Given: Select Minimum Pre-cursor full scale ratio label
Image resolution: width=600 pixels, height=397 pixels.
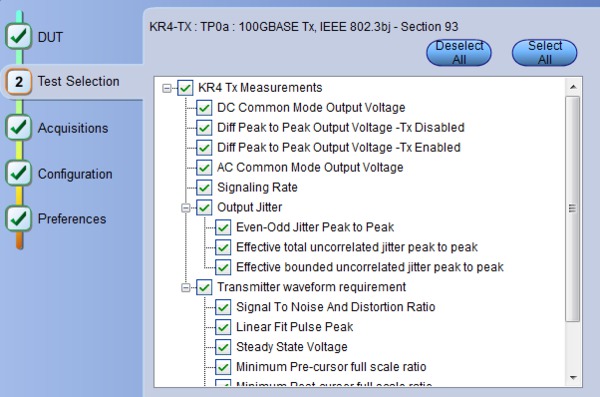Looking at the screenshot, I should pyautogui.click(x=331, y=366).
